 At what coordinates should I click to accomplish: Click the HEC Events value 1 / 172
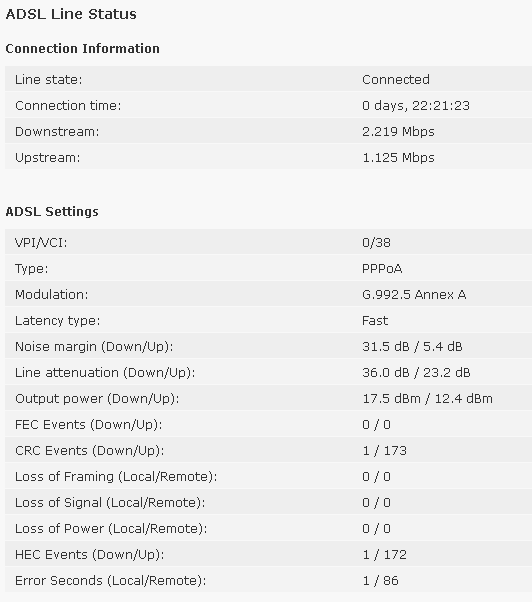coord(384,555)
